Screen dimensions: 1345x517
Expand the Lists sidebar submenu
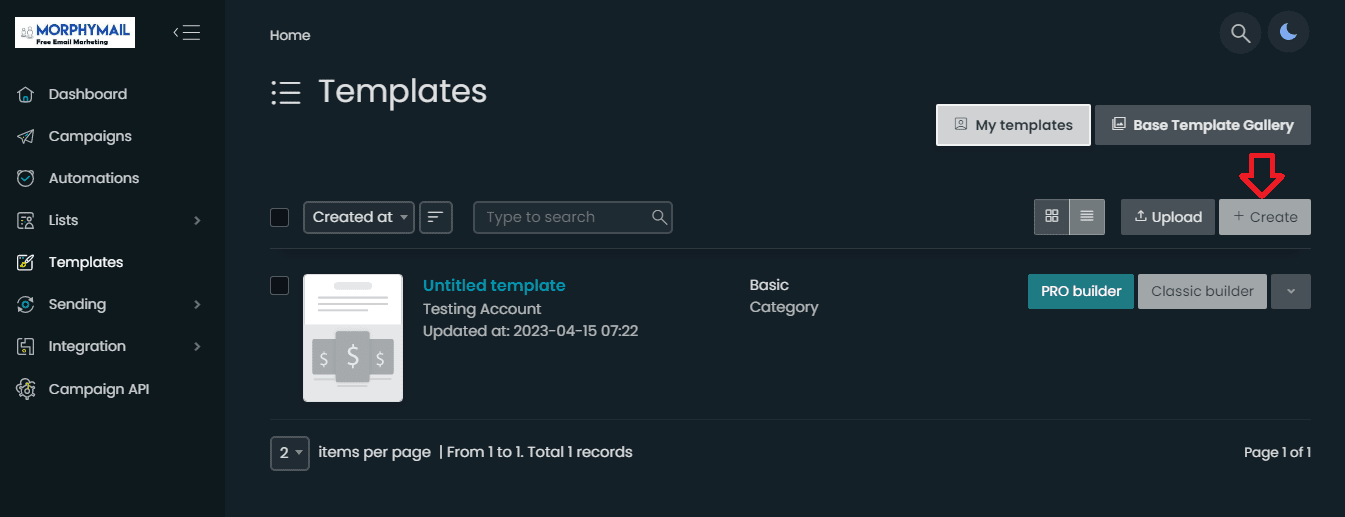pos(110,220)
